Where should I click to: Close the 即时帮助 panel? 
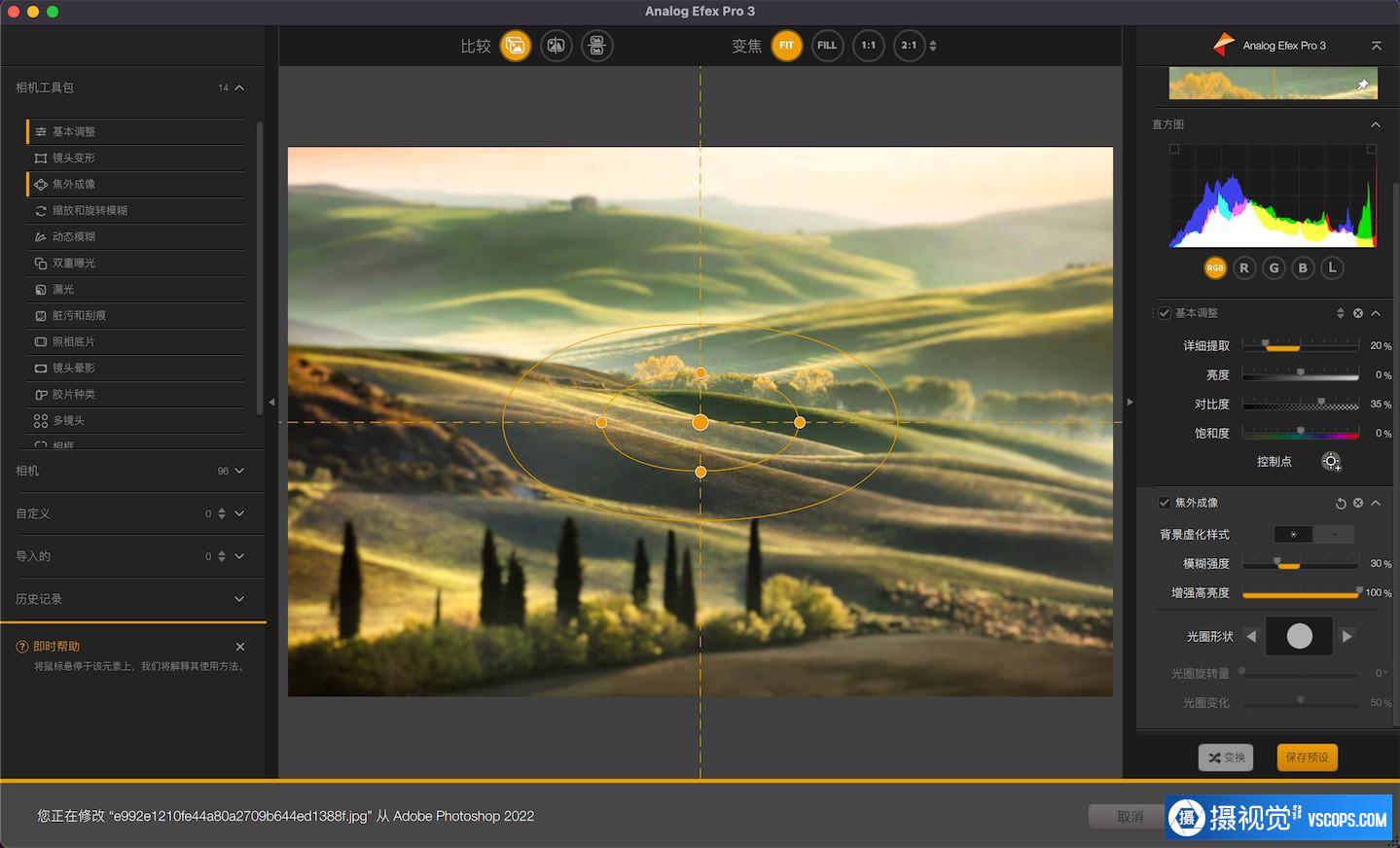[x=240, y=647]
